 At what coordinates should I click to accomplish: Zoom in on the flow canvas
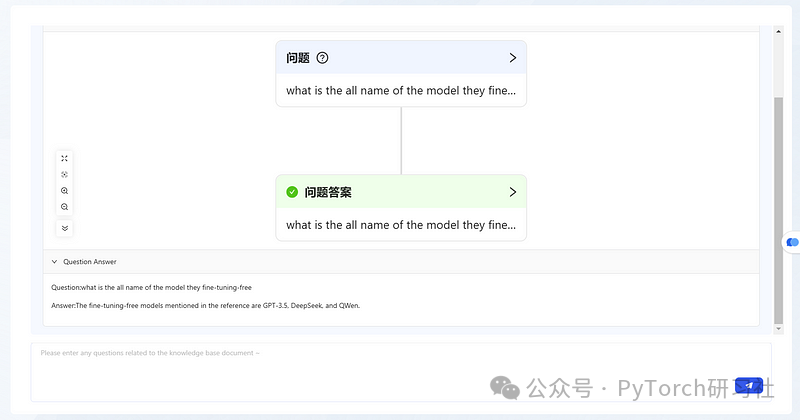(65, 190)
